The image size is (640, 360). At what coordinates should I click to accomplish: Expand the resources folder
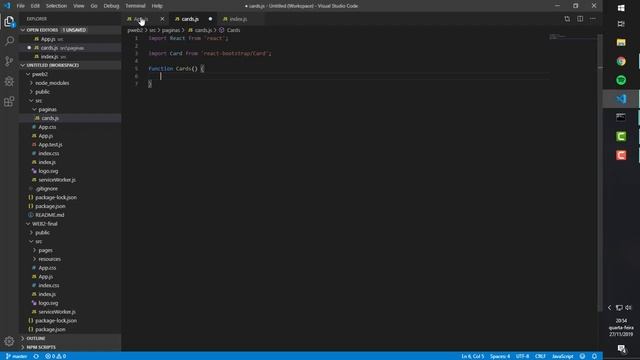point(35,259)
